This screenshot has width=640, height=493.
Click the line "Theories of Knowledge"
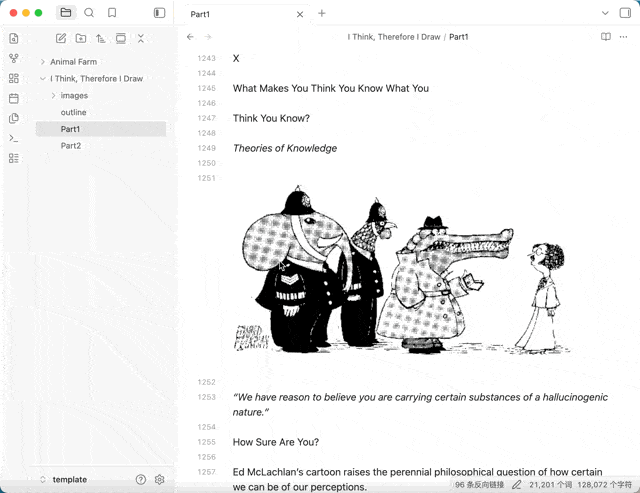[x=285, y=148]
